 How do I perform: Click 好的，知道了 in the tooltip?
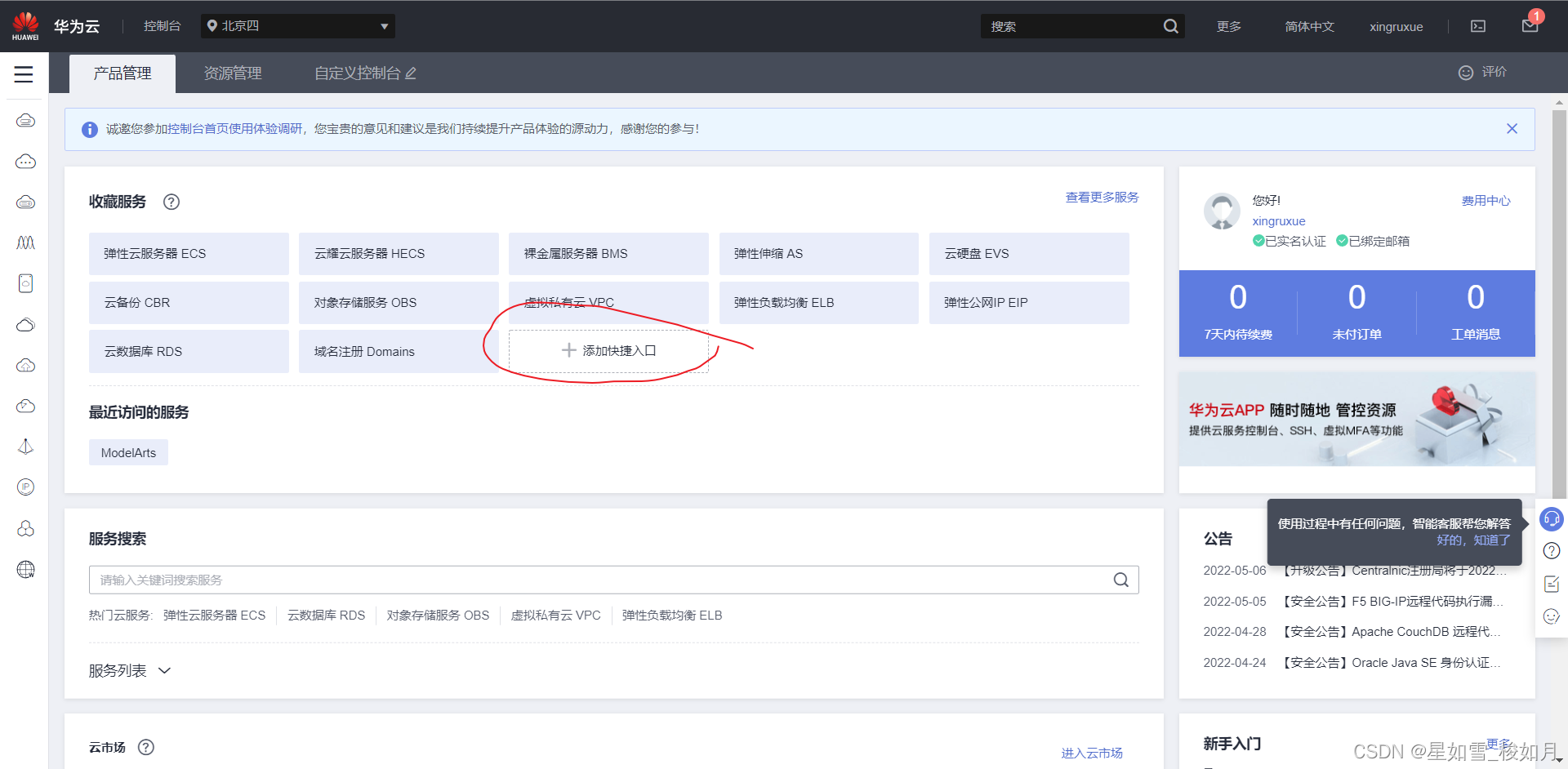1473,540
